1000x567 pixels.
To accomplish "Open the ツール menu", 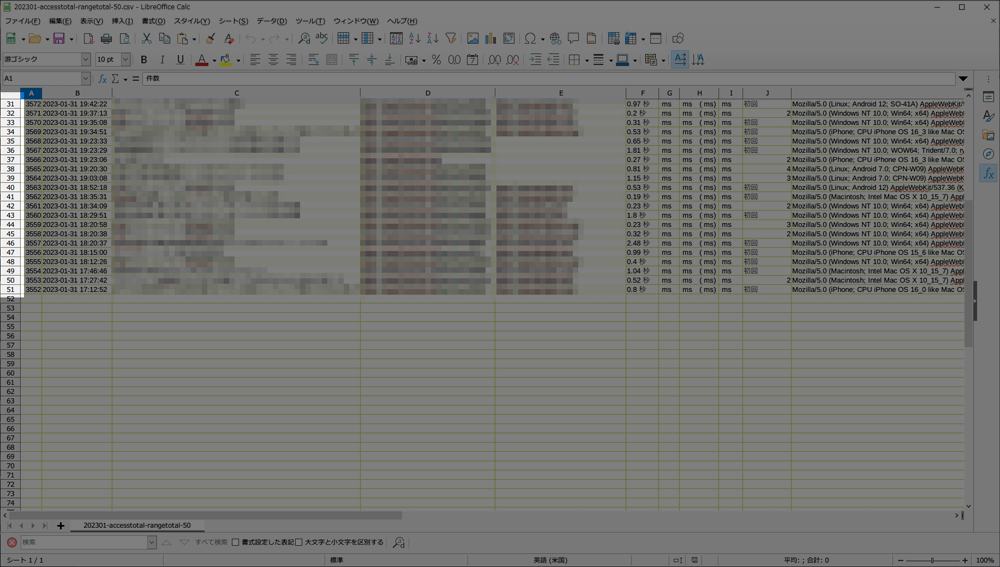I will click(x=310, y=21).
